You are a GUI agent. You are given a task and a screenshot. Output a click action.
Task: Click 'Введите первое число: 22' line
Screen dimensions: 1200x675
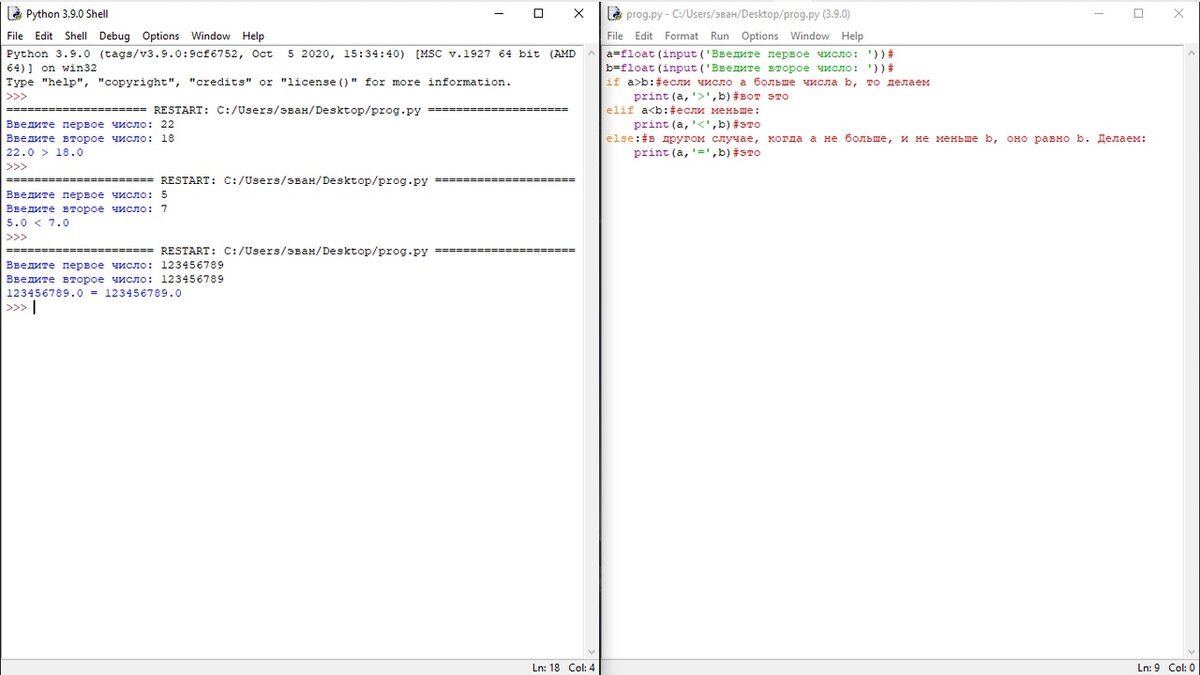pos(90,125)
